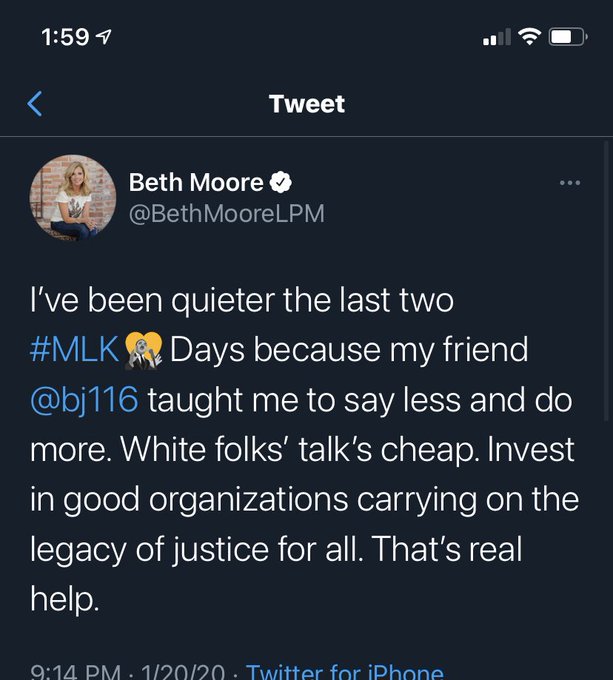Image resolution: width=613 pixels, height=680 pixels.
Task: Tap the Twitter for iPhone source link
Action: (x=345, y=672)
